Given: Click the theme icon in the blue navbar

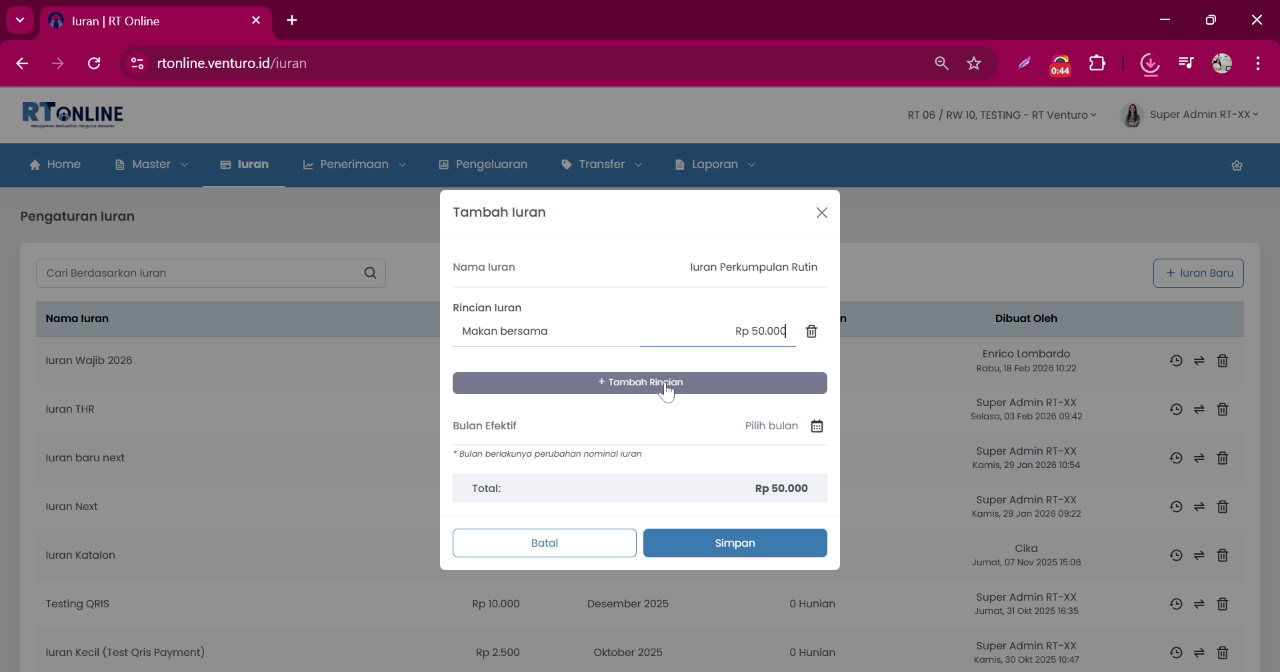Looking at the screenshot, I should tap(1237, 165).
